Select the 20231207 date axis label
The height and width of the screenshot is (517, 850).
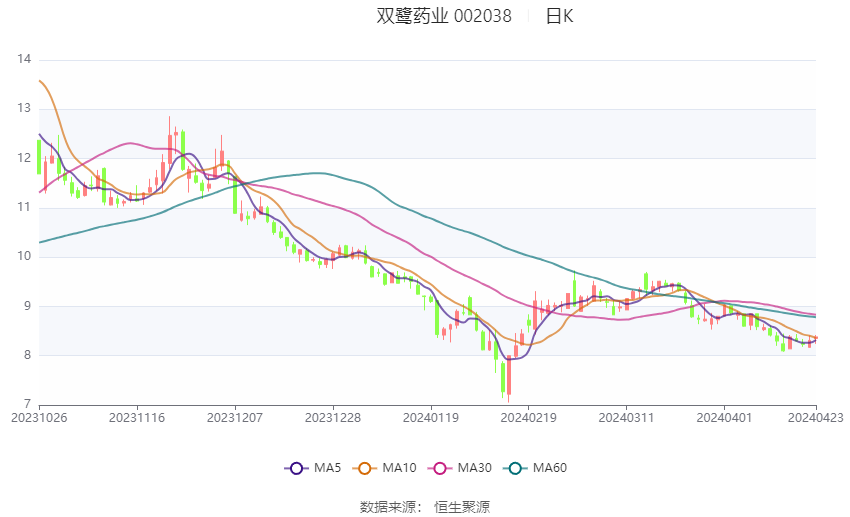(235, 418)
